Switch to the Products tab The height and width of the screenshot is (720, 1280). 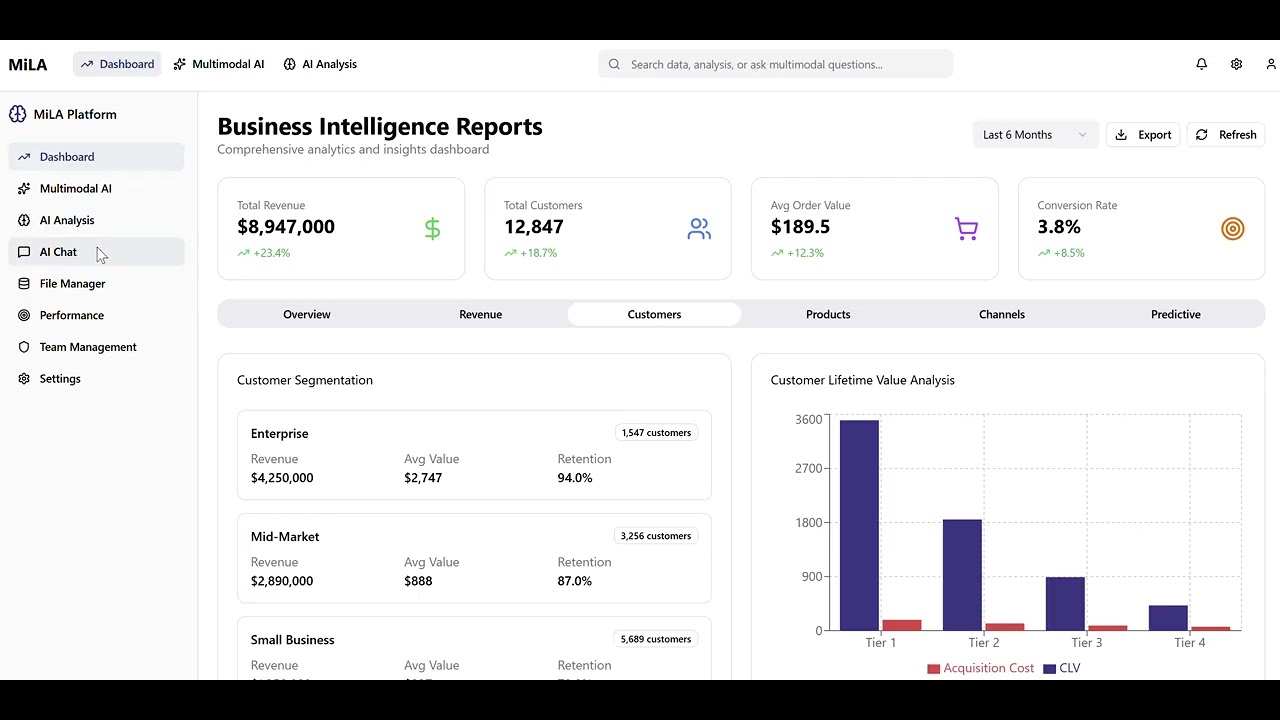pos(828,314)
